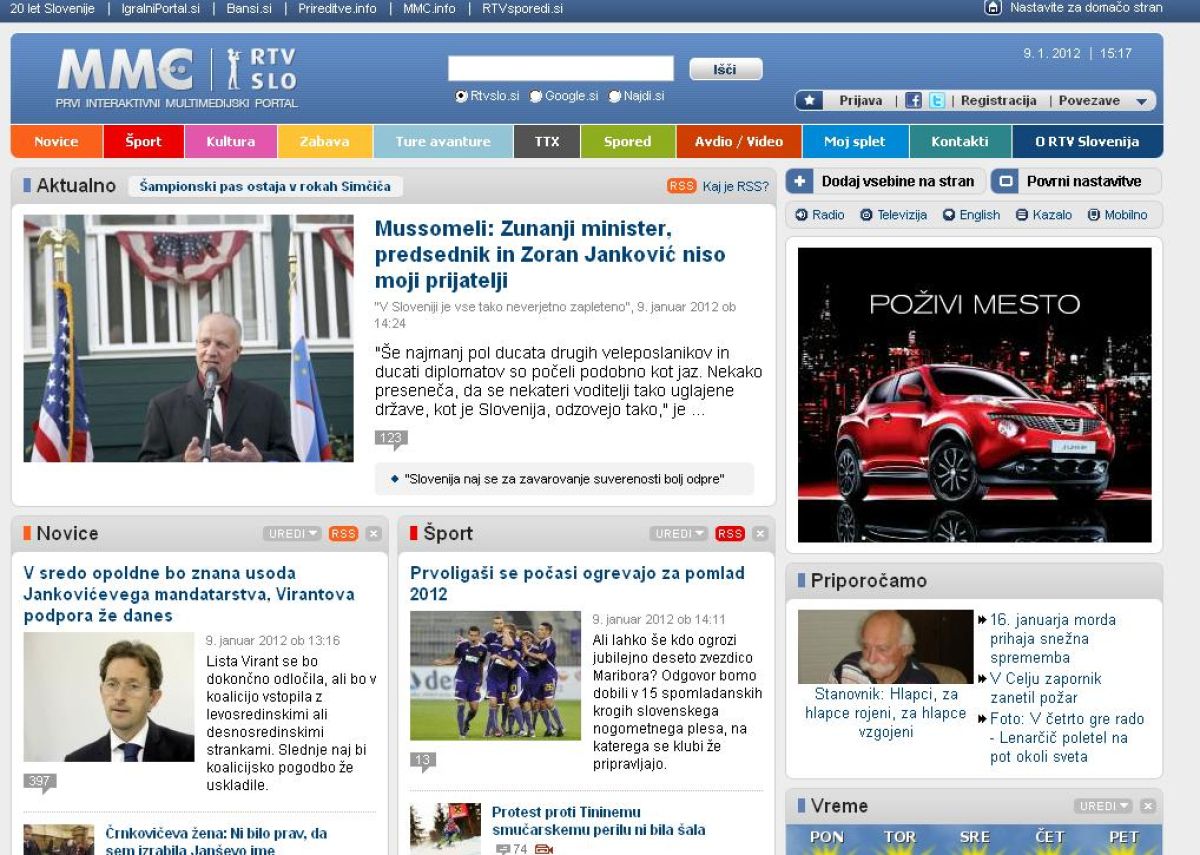
Task: Select the Rtvslo.si search radio button
Action: (x=461, y=97)
